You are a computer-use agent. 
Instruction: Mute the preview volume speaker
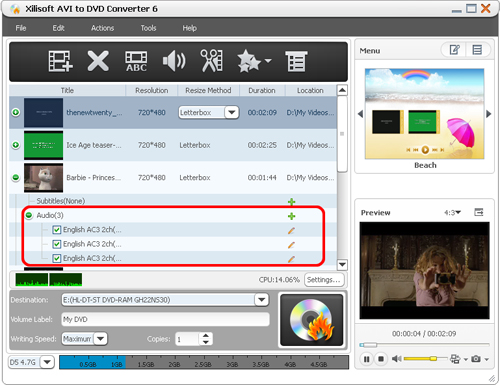pyautogui.click(x=396, y=359)
